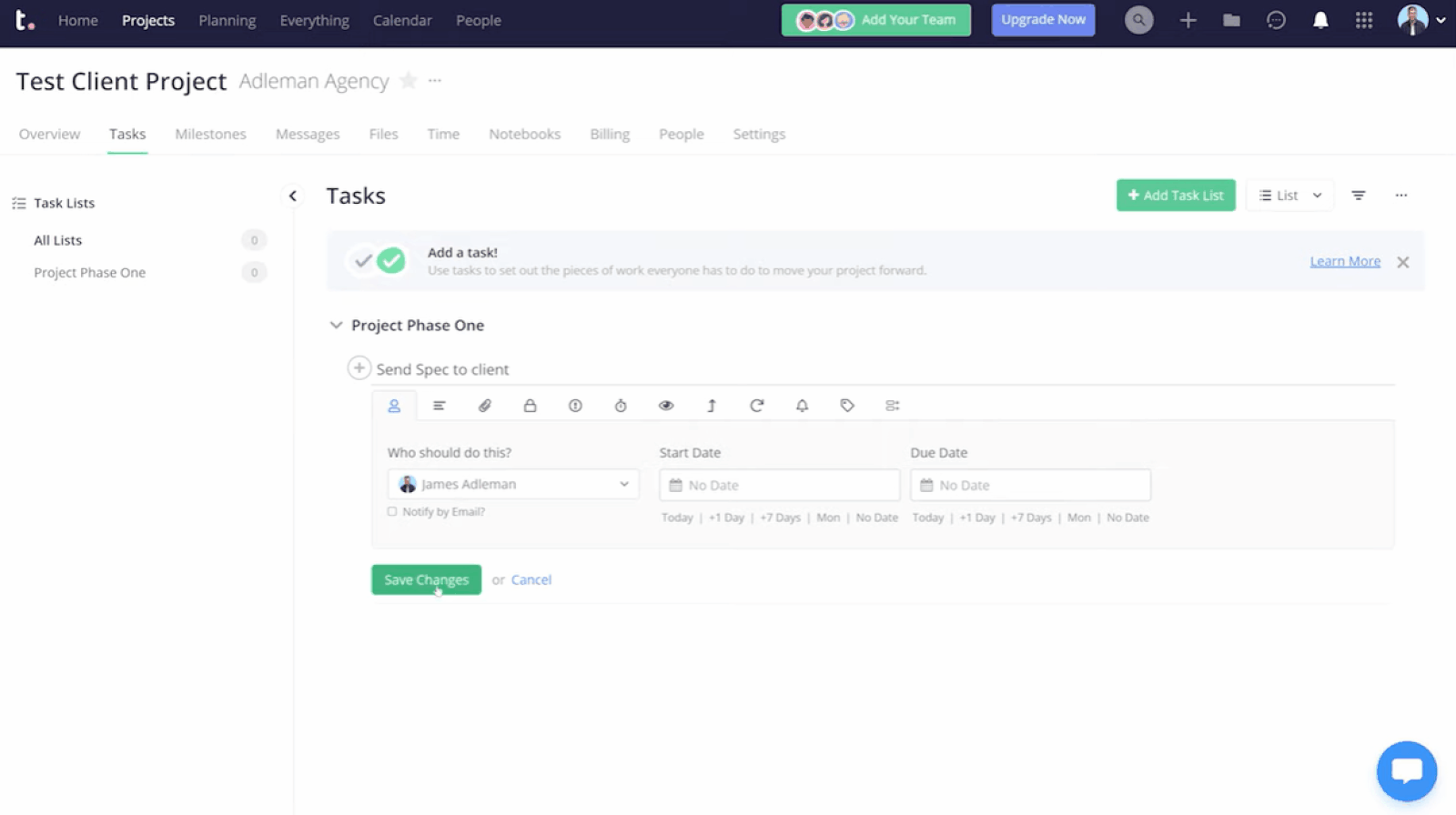Open the attachment paperclip tab
1456x815 pixels.
click(485, 406)
